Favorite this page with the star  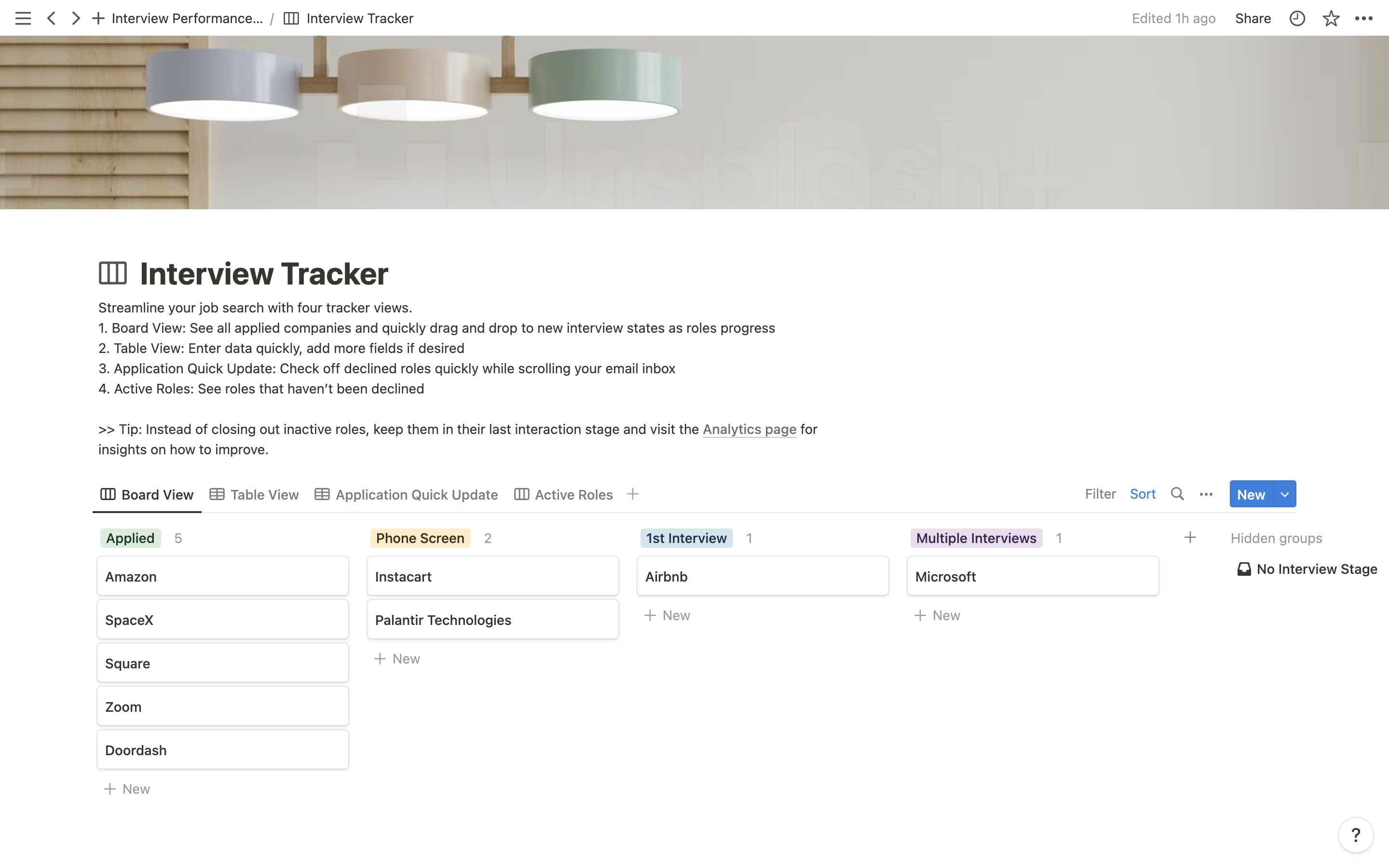tap(1331, 18)
